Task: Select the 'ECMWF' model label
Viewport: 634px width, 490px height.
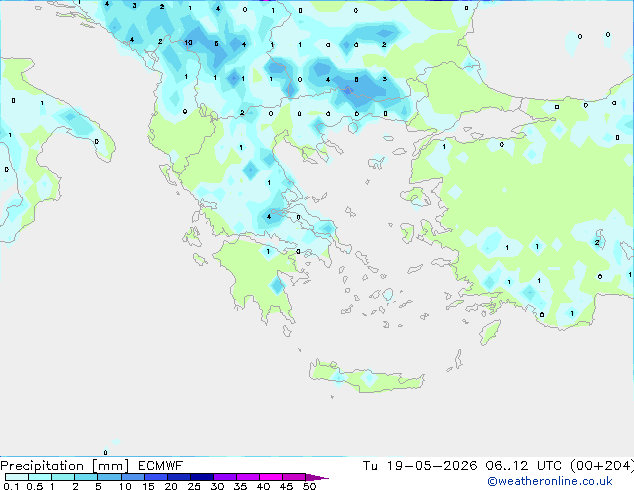Action: (x=161, y=466)
